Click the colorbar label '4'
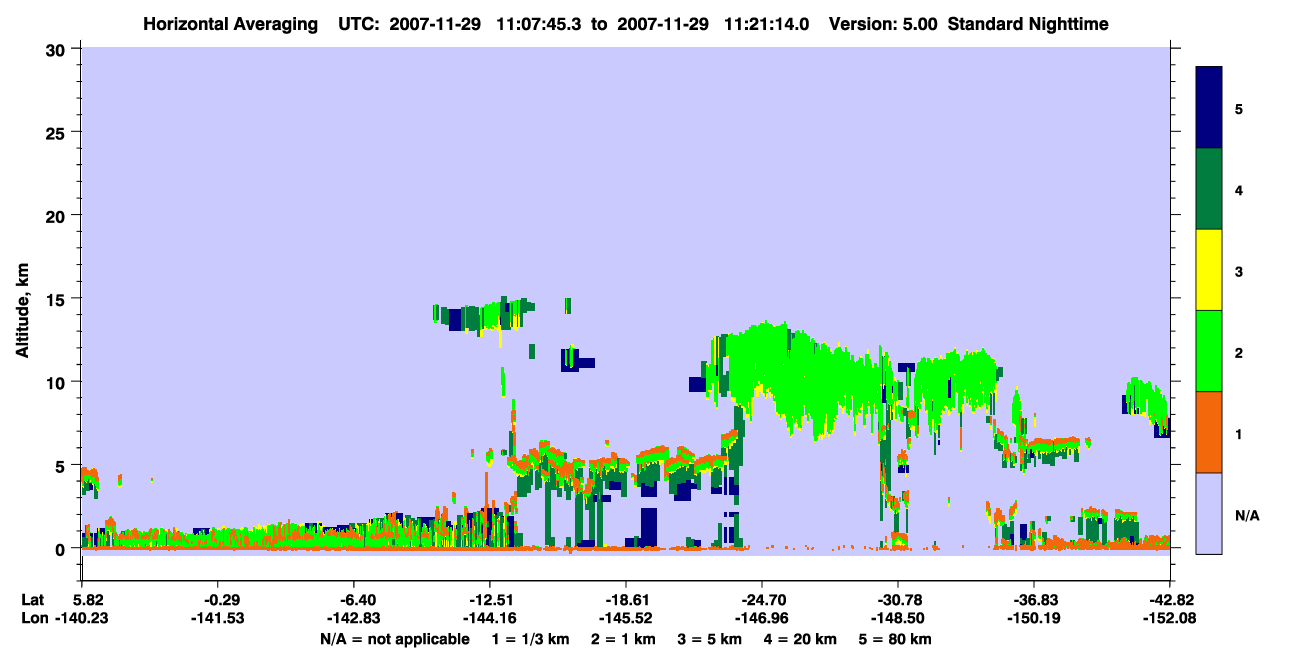The width and height of the screenshot is (1300, 667). click(x=1239, y=189)
